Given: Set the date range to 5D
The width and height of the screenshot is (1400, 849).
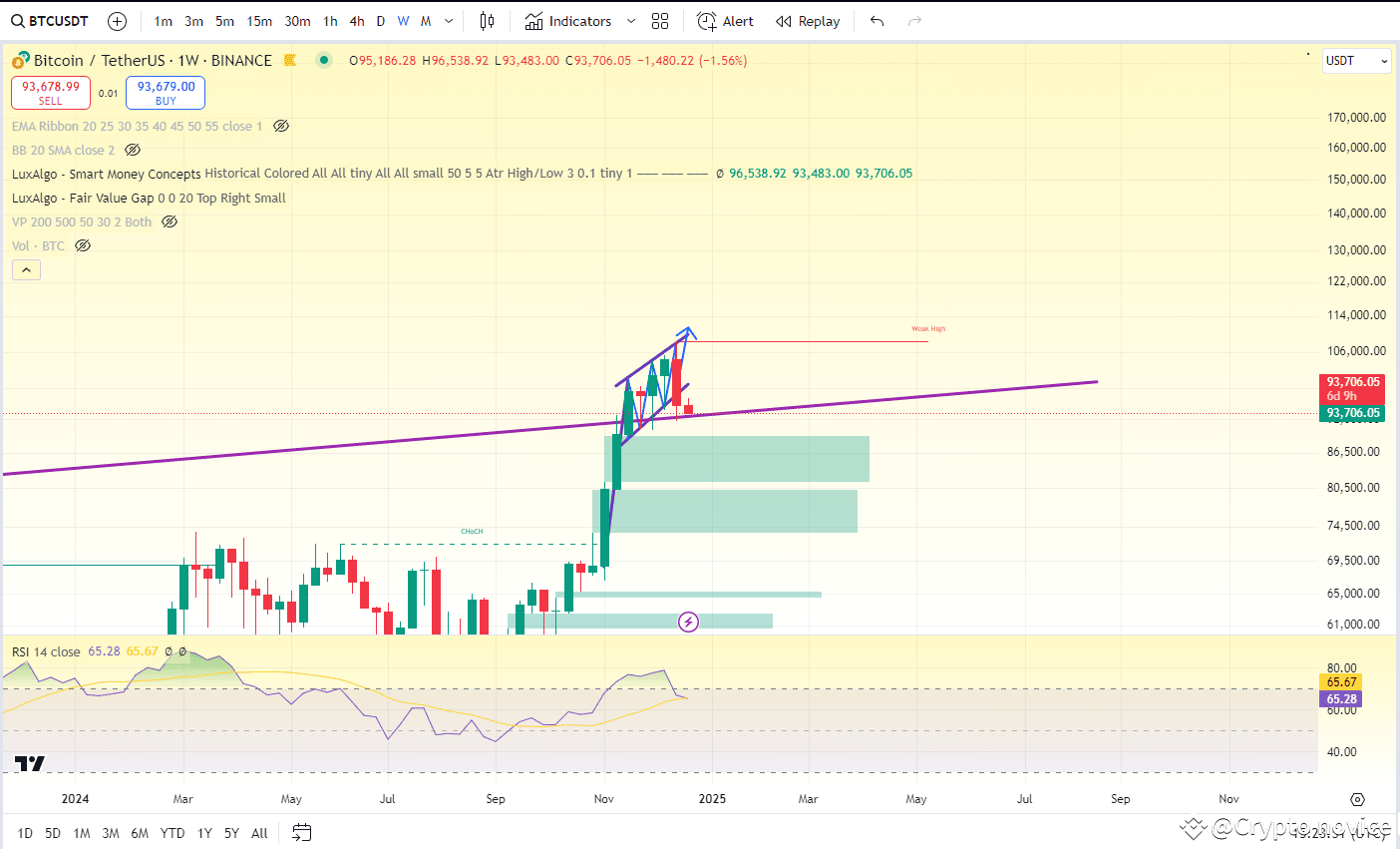Looking at the screenshot, I should coord(53,833).
